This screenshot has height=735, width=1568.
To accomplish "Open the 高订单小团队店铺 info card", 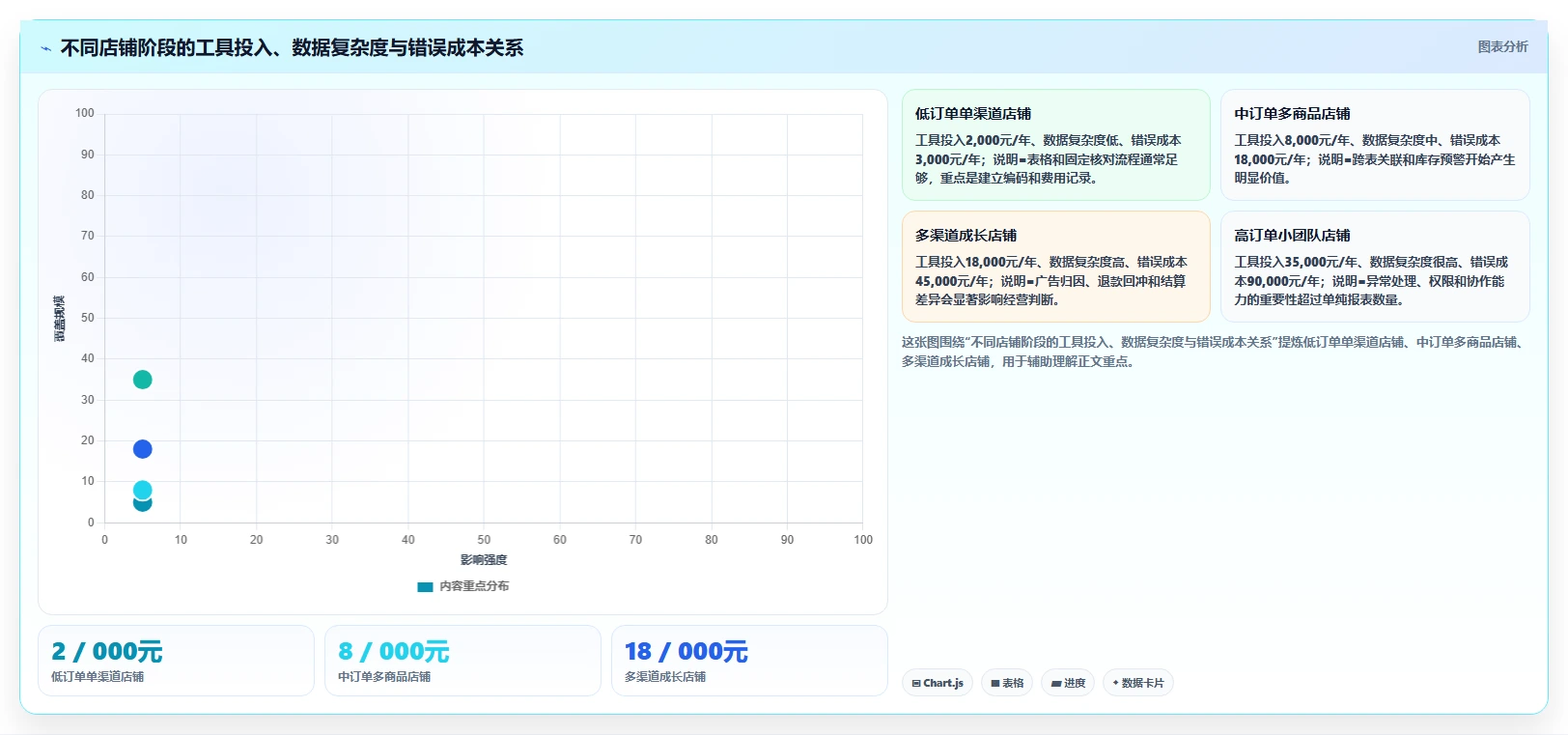I will point(1375,267).
